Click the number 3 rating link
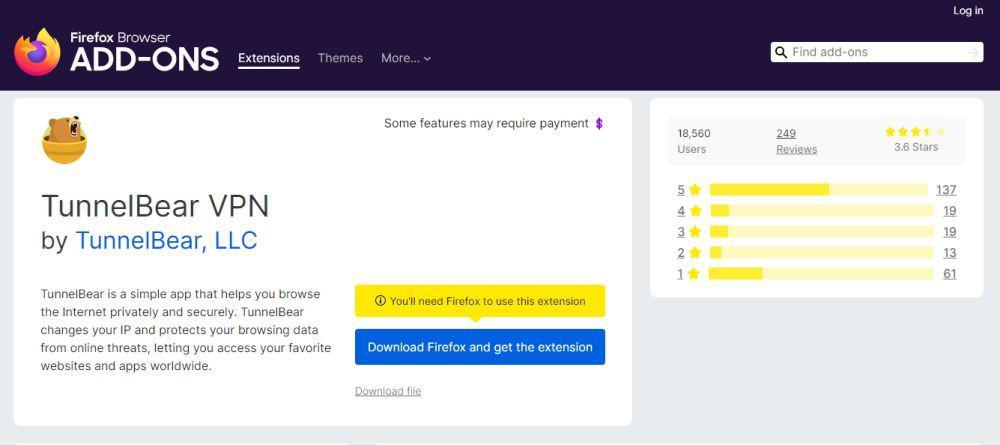 coord(681,232)
